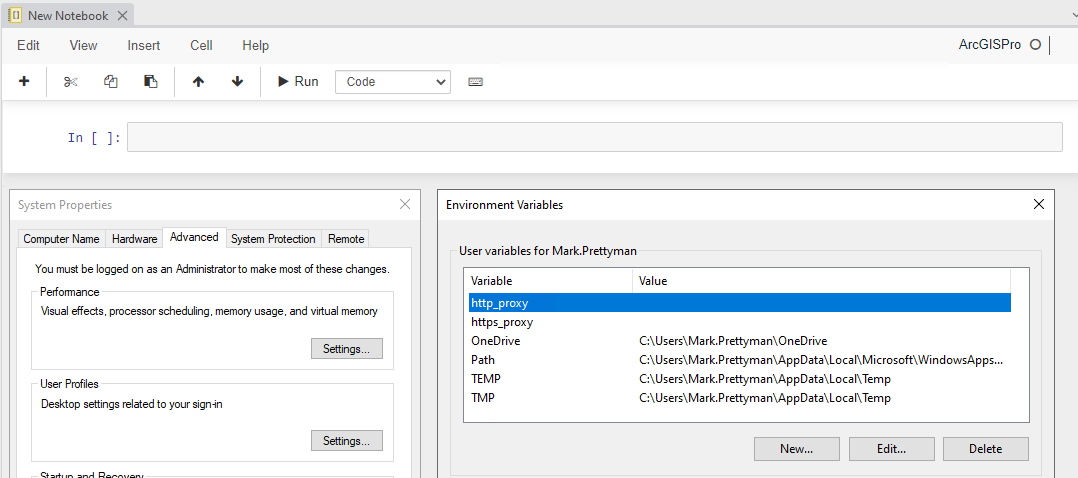Insert a new cell with plus icon
The width and height of the screenshot is (1078, 478).
24,81
